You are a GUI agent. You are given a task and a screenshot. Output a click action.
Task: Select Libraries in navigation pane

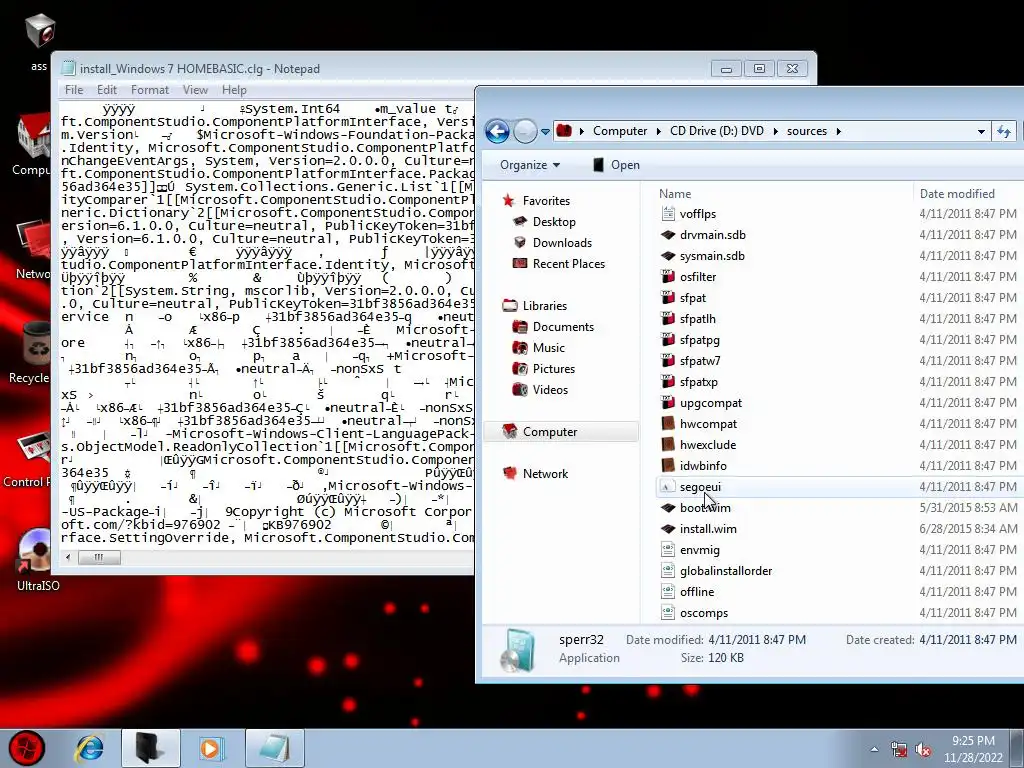(544, 306)
